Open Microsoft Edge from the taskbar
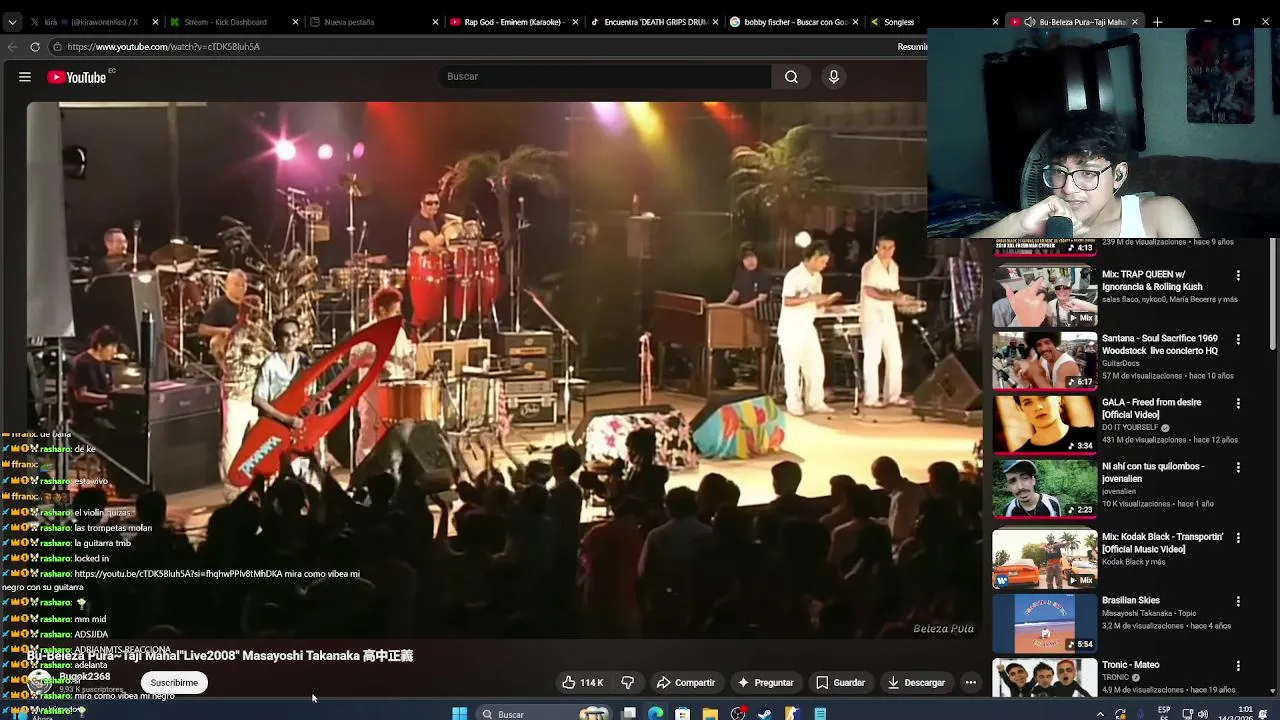The image size is (1280, 720). 655,714
